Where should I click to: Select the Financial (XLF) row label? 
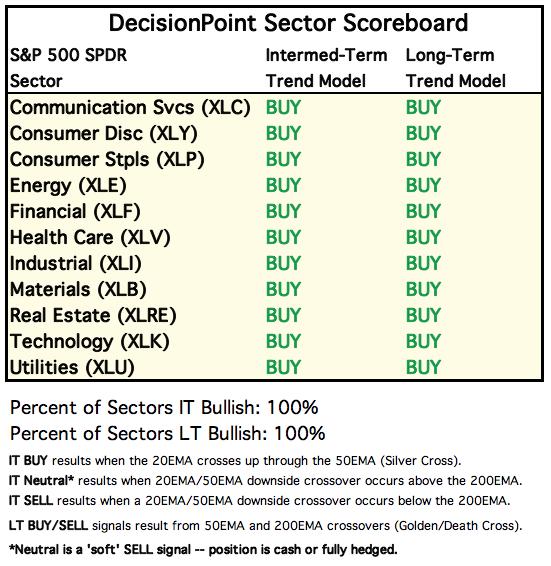75,212
